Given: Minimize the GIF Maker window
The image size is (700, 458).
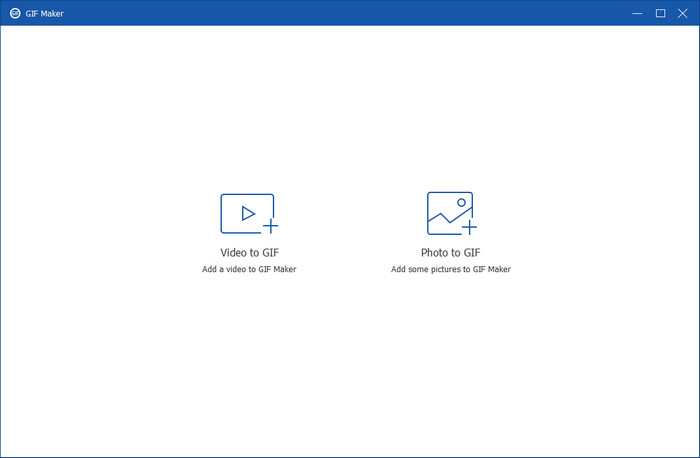Looking at the screenshot, I should point(636,13).
